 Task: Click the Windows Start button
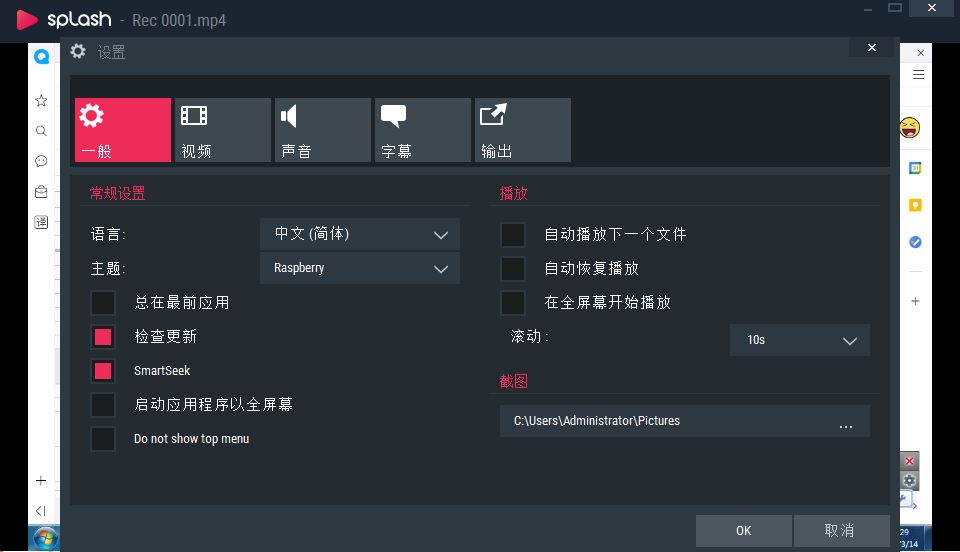click(45, 539)
